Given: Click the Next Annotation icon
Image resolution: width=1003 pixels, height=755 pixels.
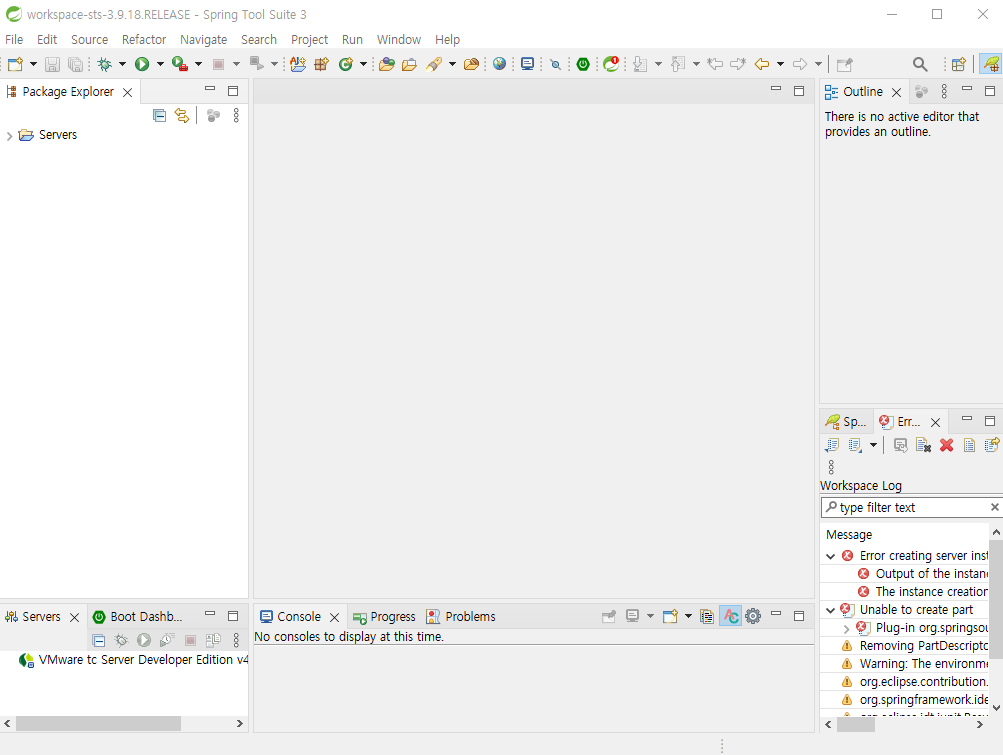Looking at the screenshot, I should [x=640, y=64].
